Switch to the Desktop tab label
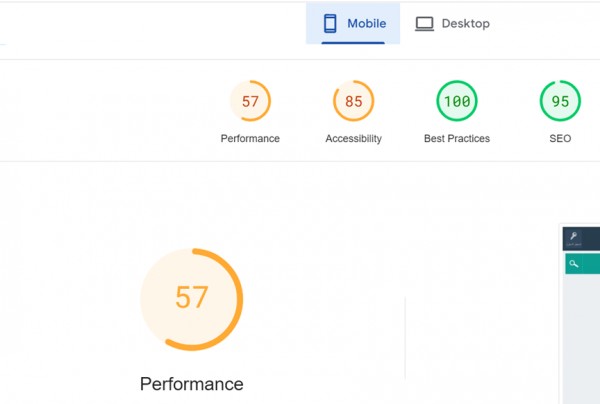The height and width of the screenshot is (404, 600). coord(466,24)
